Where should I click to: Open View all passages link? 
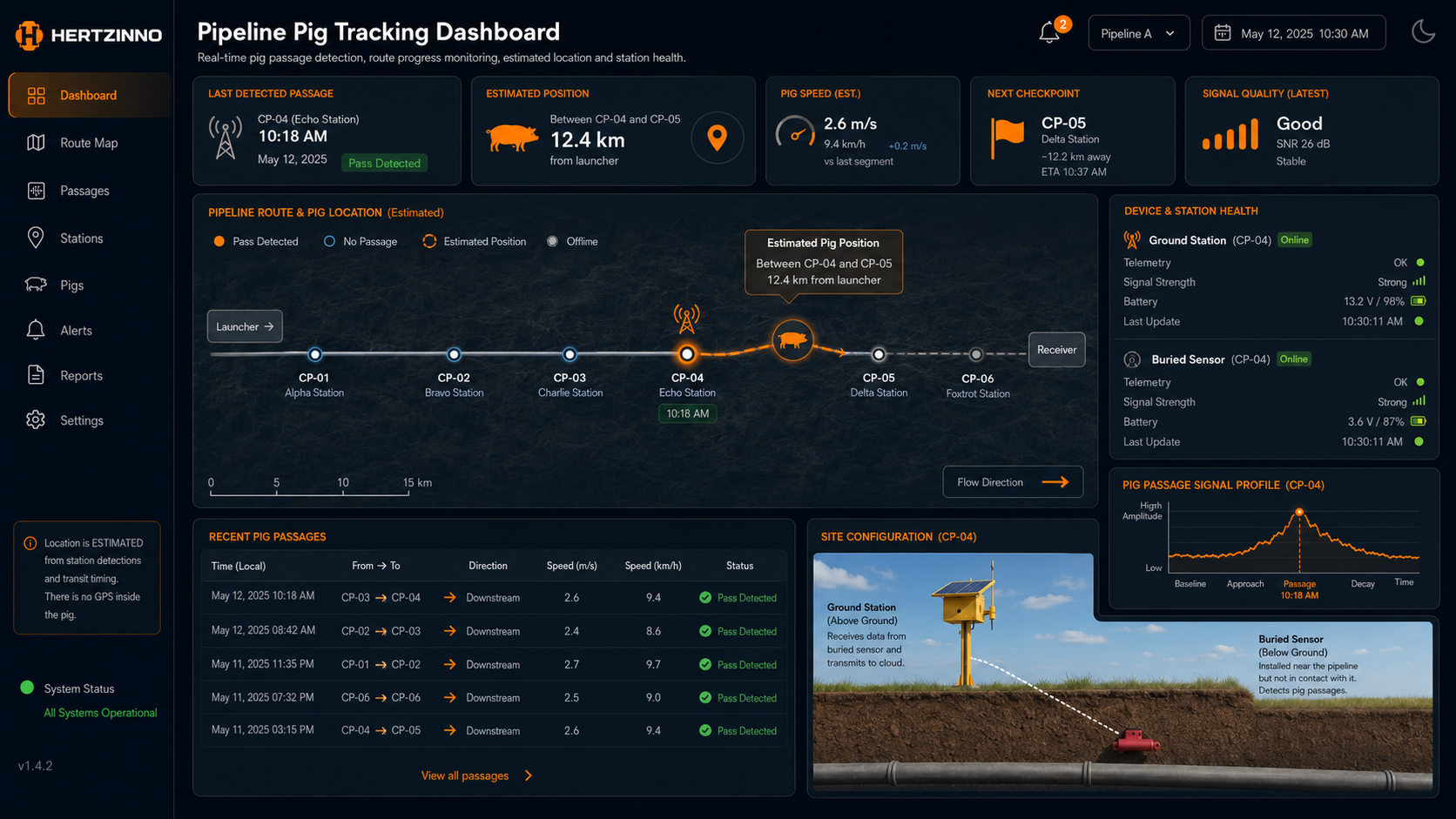coord(465,775)
